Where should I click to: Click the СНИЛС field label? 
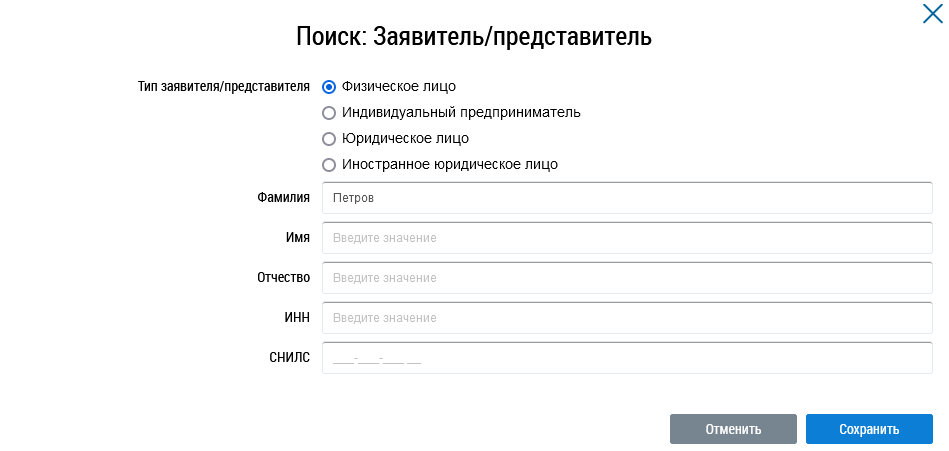coord(290,357)
